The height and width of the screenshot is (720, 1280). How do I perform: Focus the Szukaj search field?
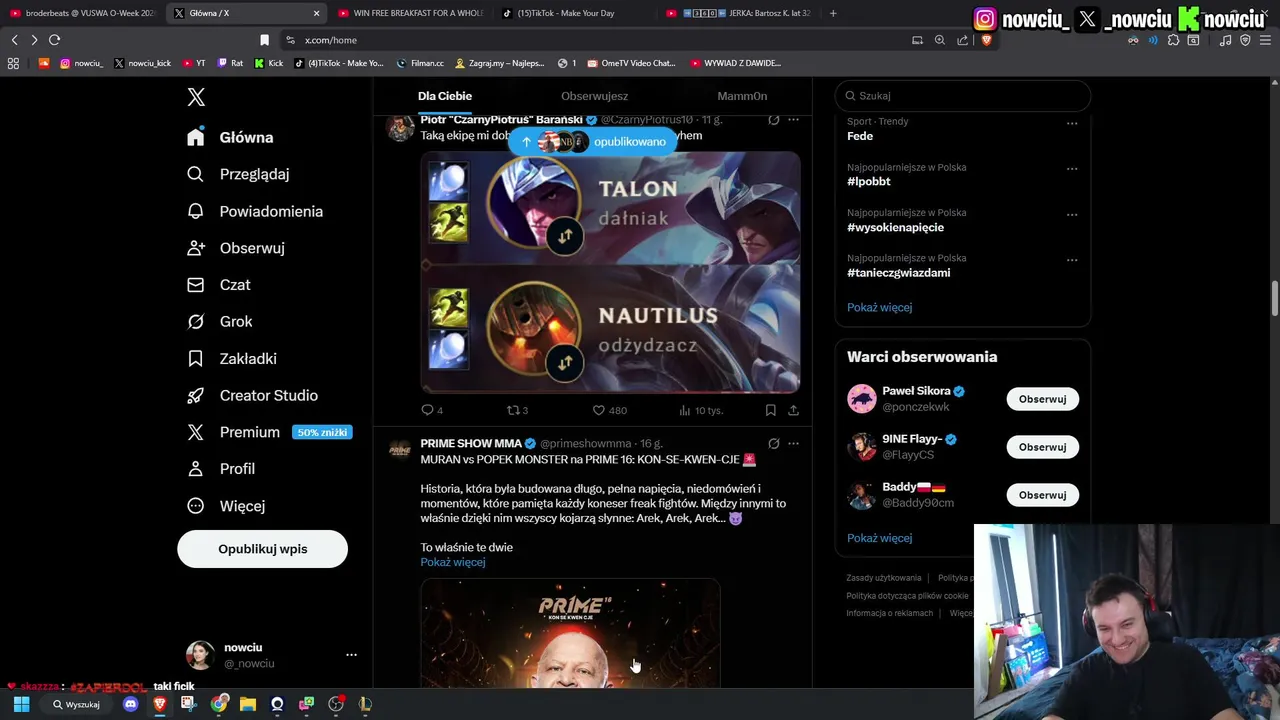click(x=962, y=96)
